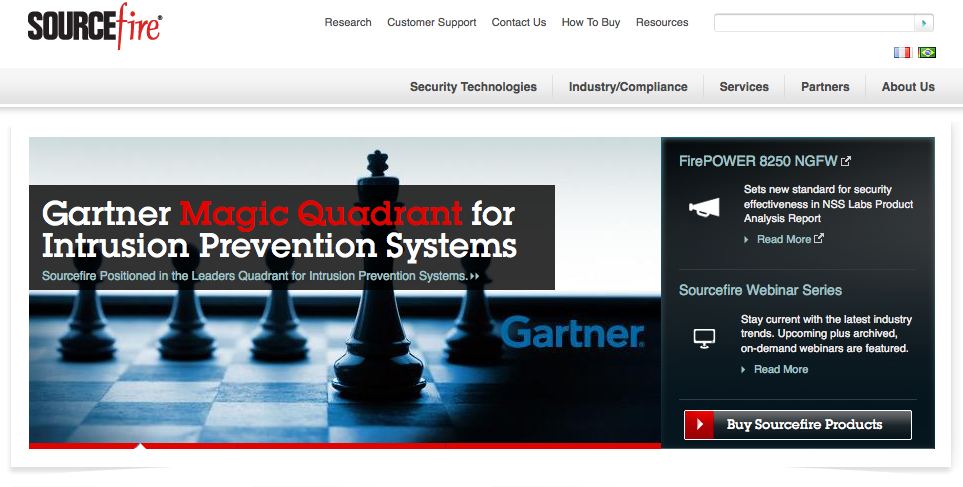Image resolution: width=963 pixels, height=487 pixels.
Task: Open the Resources menu
Action: [x=662, y=23]
